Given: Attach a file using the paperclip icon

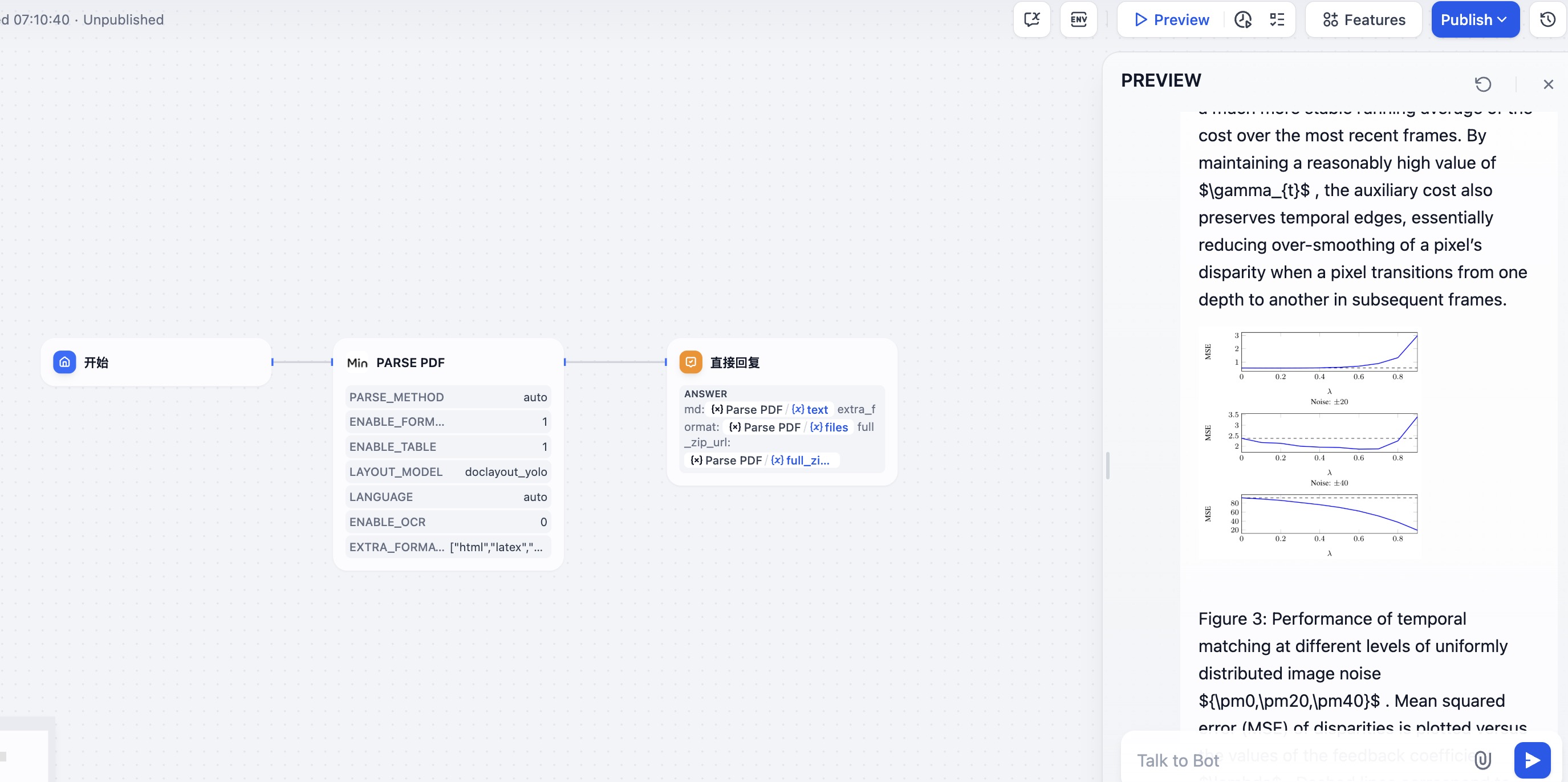Looking at the screenshot, I should coord(1482,759).
